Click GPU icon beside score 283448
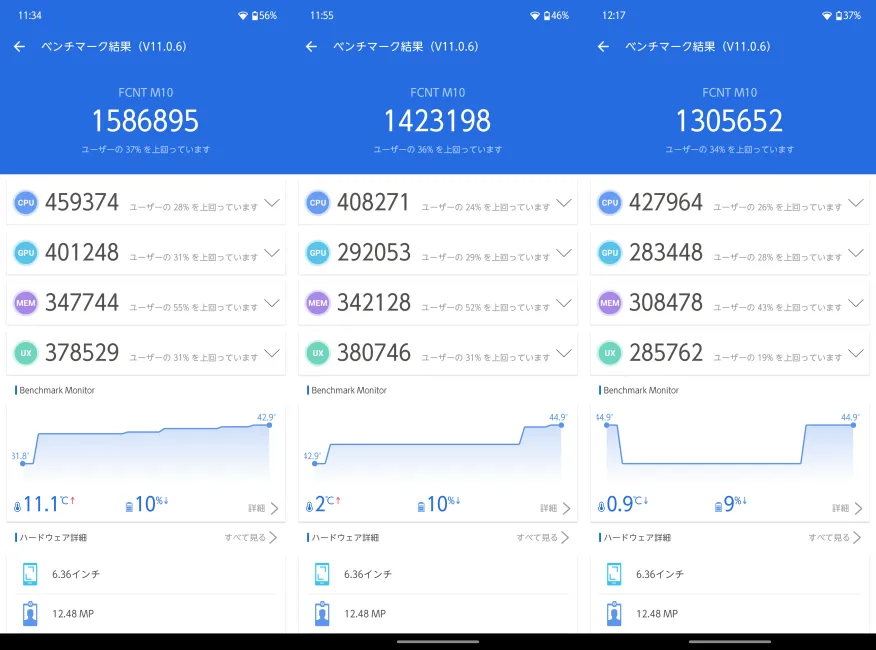 pos(610,253)
